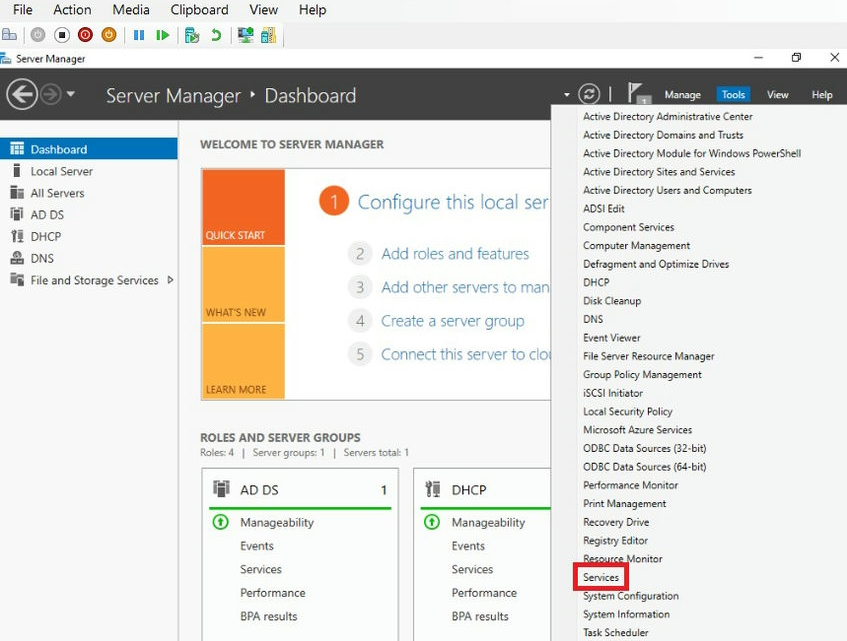Open Active Directory Administrative Center
The height and width of the screenshot is (641, 847).
(668, 116)
